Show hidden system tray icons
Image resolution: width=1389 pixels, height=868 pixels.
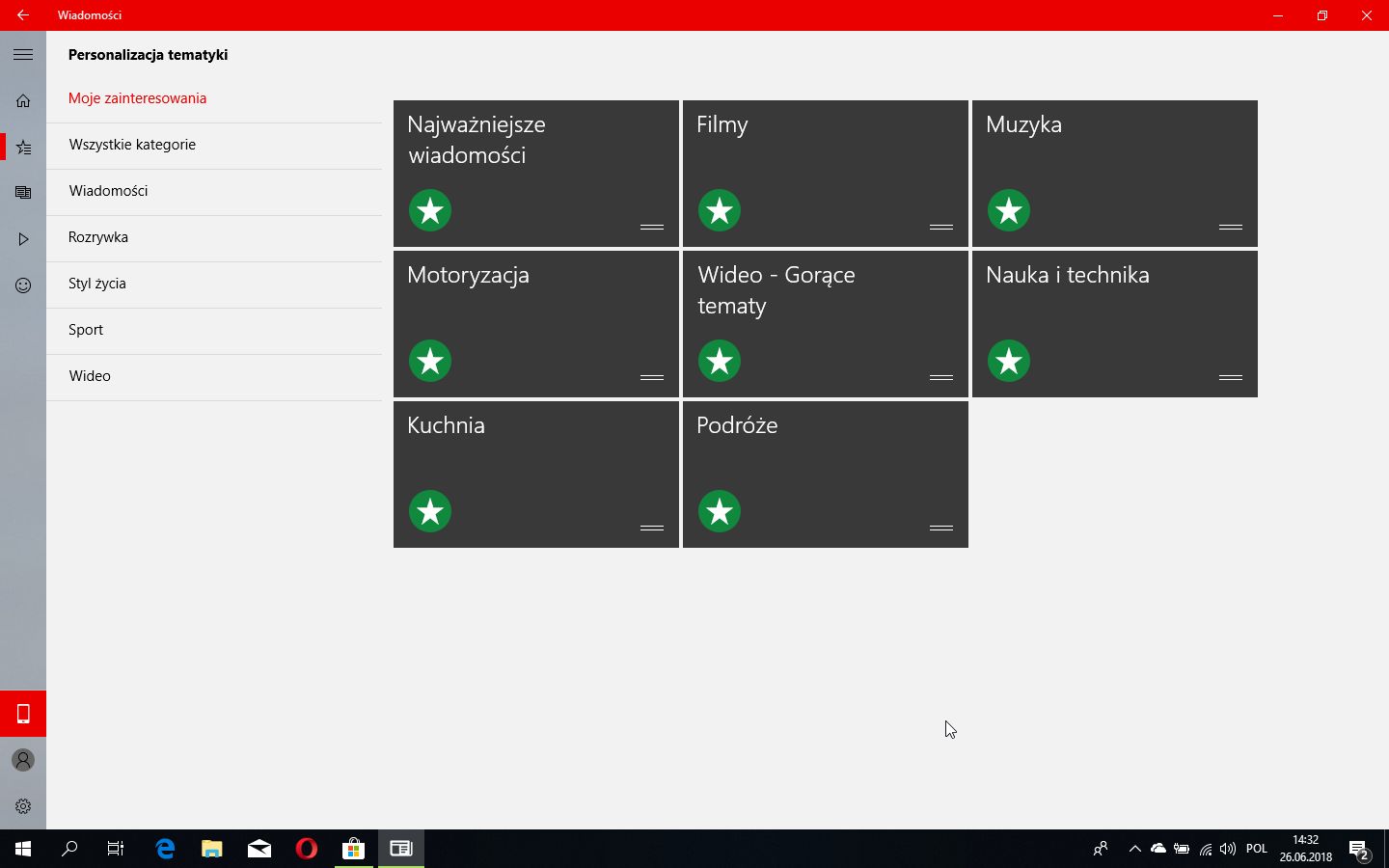point(1134,849)
